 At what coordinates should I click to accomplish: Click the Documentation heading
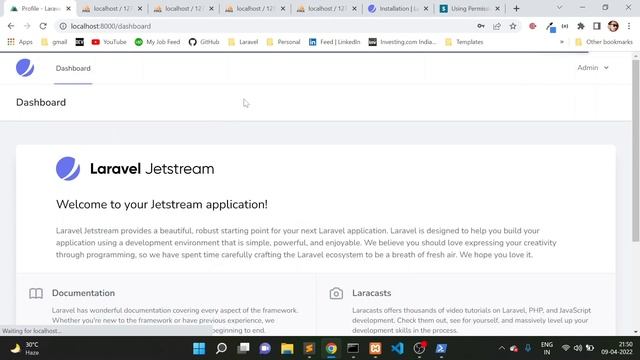(83, 293)
